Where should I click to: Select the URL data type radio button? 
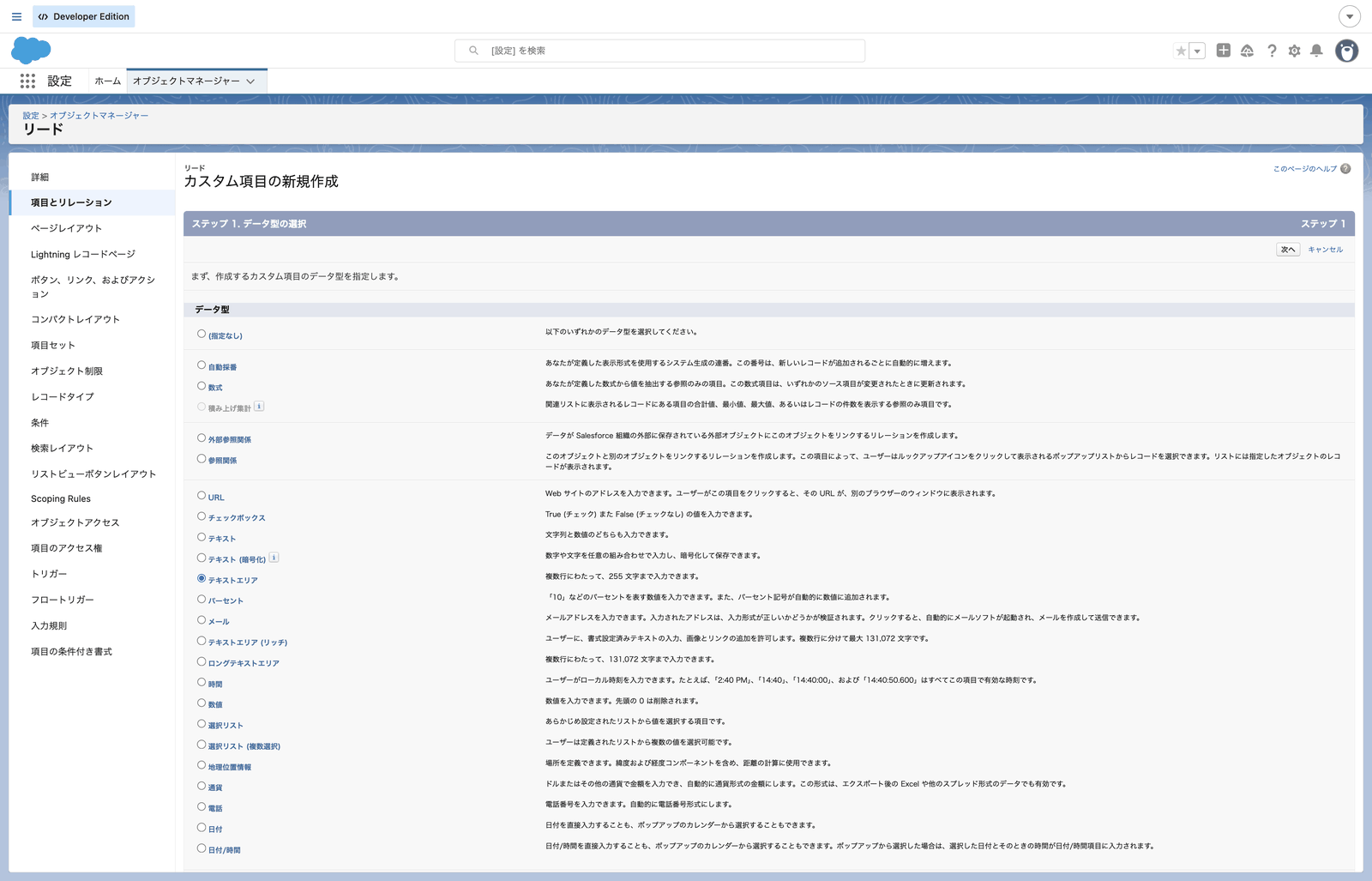[202, 496]
